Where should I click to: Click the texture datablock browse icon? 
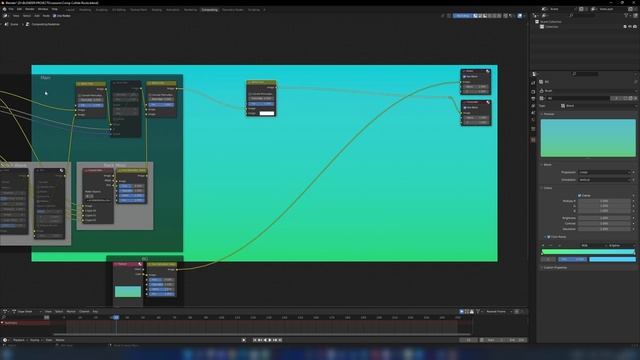click(x=542, y=98)
